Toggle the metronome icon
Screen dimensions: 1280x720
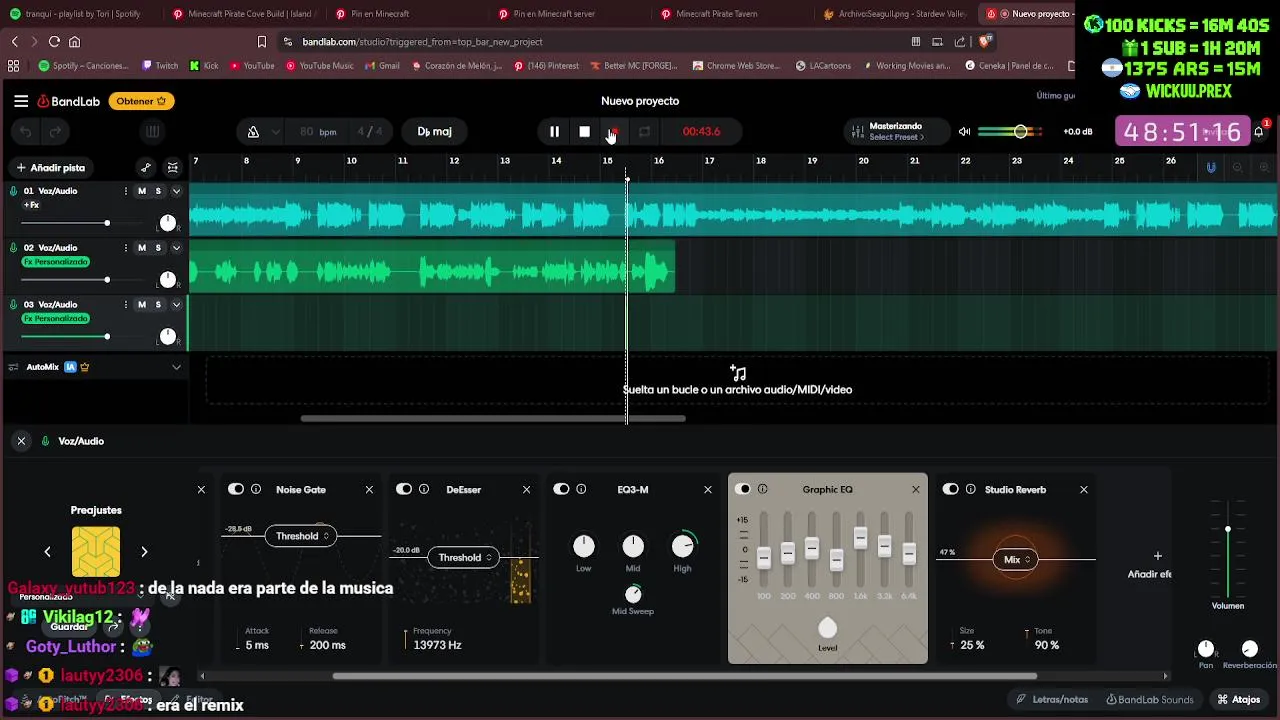pyautogui.click(x=253, y=132)
